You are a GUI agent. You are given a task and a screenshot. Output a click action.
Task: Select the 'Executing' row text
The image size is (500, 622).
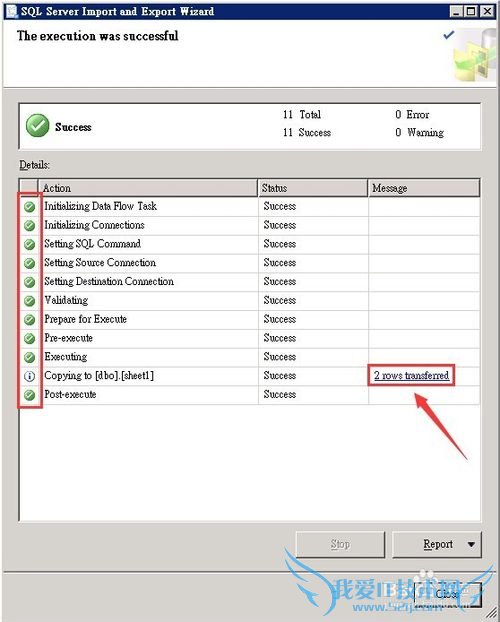[x=65, y=357]
